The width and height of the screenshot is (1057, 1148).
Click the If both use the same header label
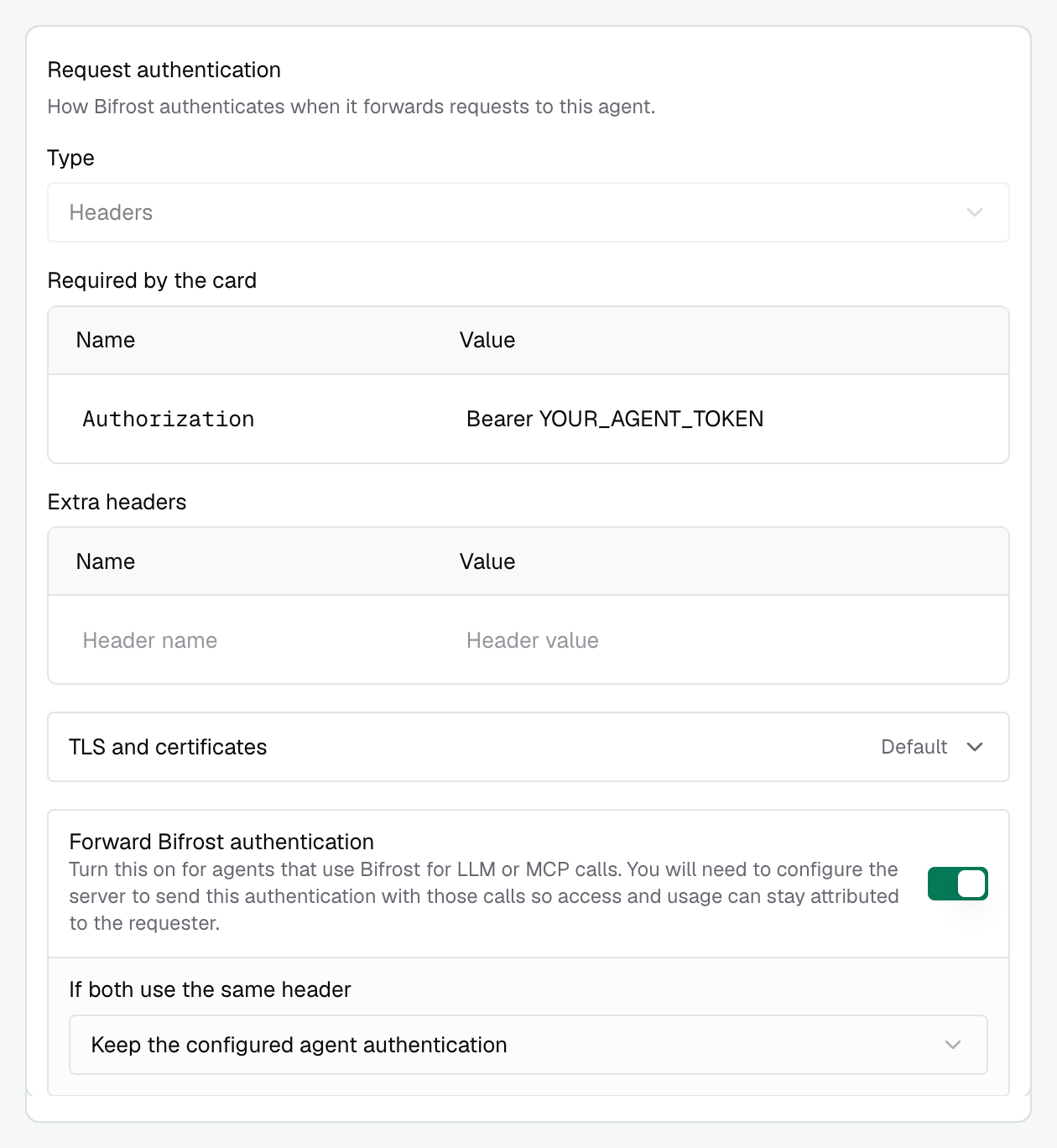[x=210, y=989]
